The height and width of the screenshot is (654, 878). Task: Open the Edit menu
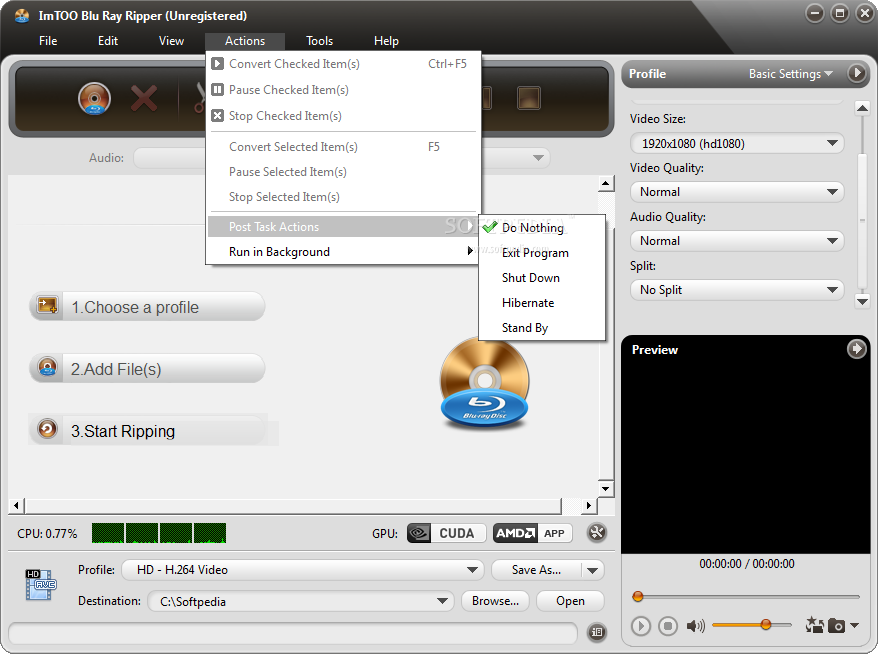pyautogui.click(x=108, y=41)
